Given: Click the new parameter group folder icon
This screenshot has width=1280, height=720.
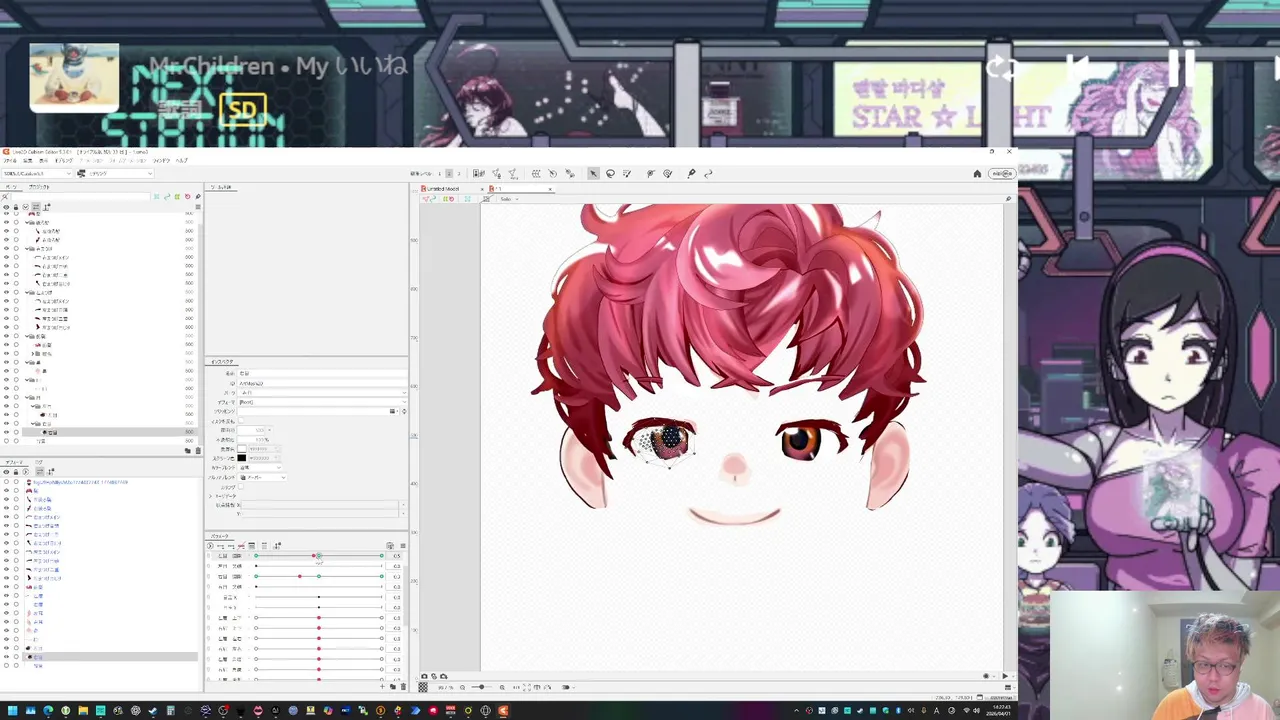Looking at the screenshot, I should click(x=393, y=687).
